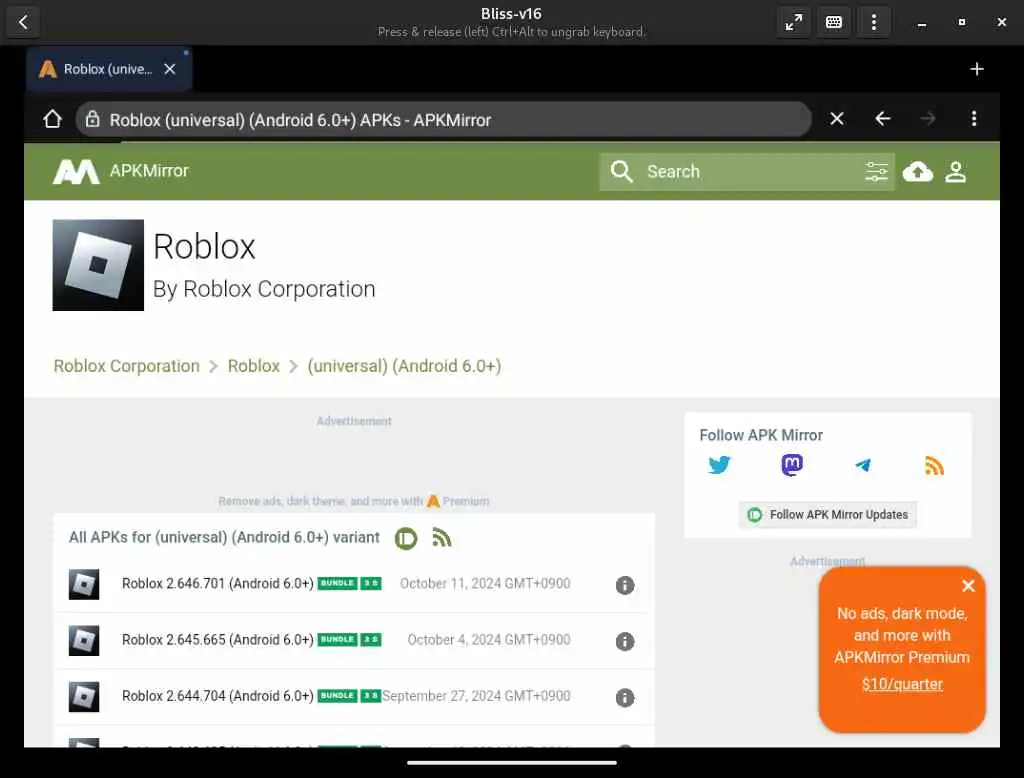Go back using the top-left back arrow
The width and height of the screenshot is (1024, 778).
(23, 22)
